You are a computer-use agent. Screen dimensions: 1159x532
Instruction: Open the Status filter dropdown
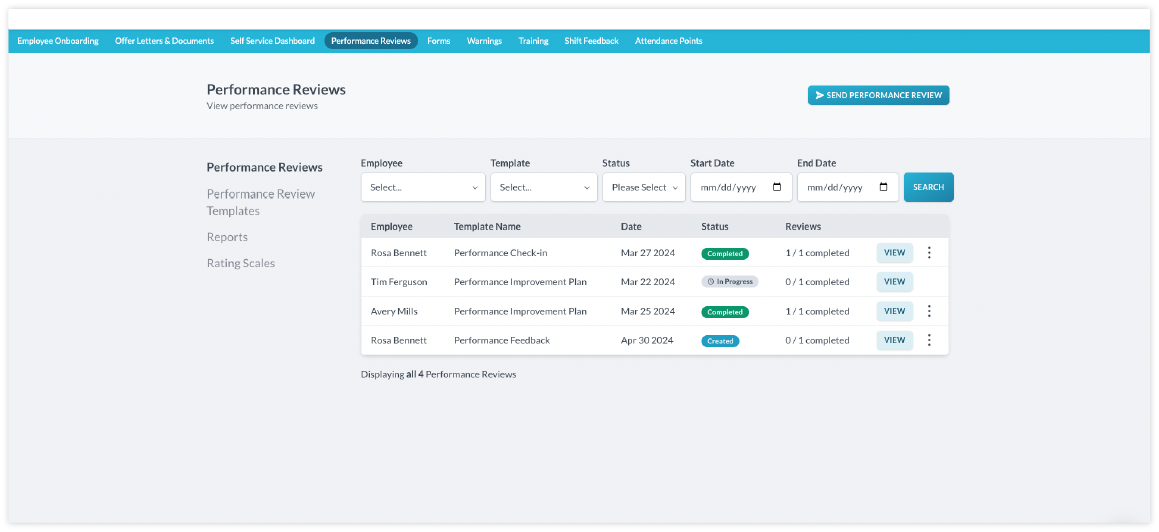(x=643, y=187)
